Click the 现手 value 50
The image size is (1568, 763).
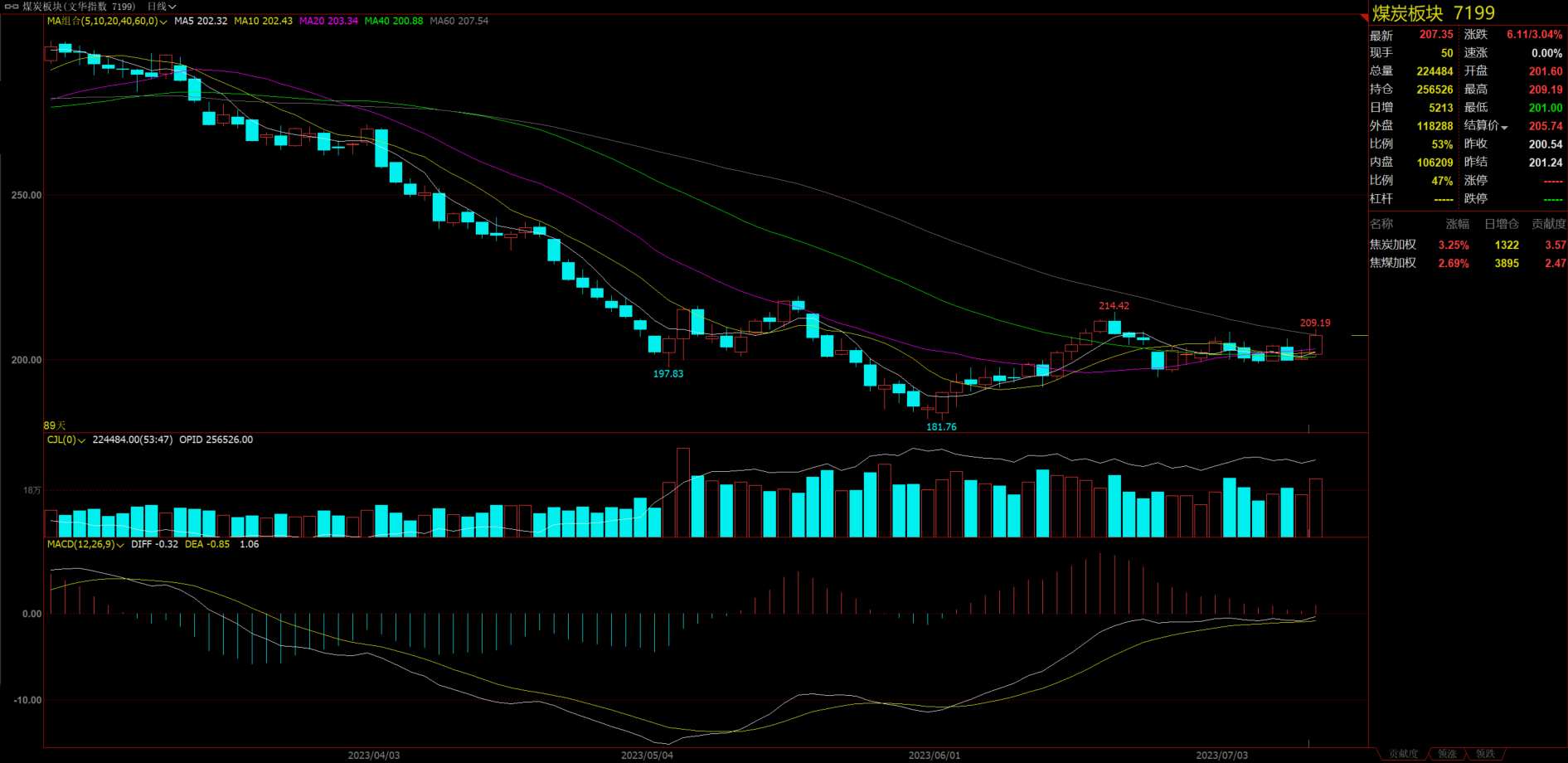(1447, 53)
